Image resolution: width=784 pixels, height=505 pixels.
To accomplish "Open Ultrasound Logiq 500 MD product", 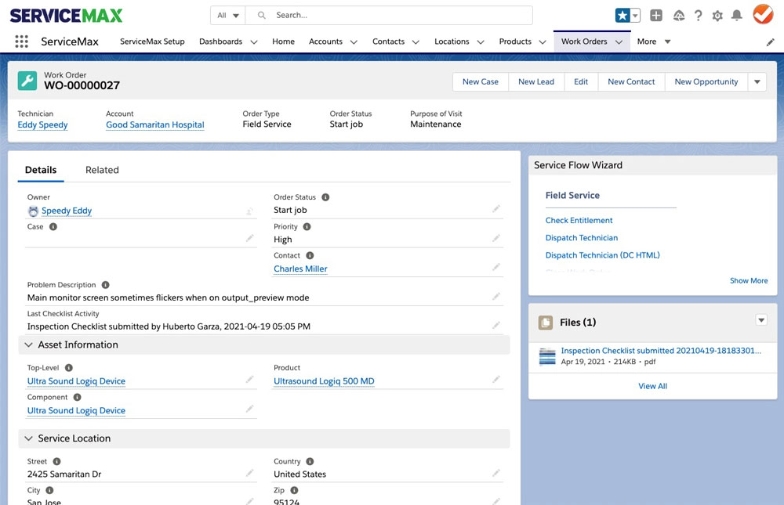I will pos(324,381).
